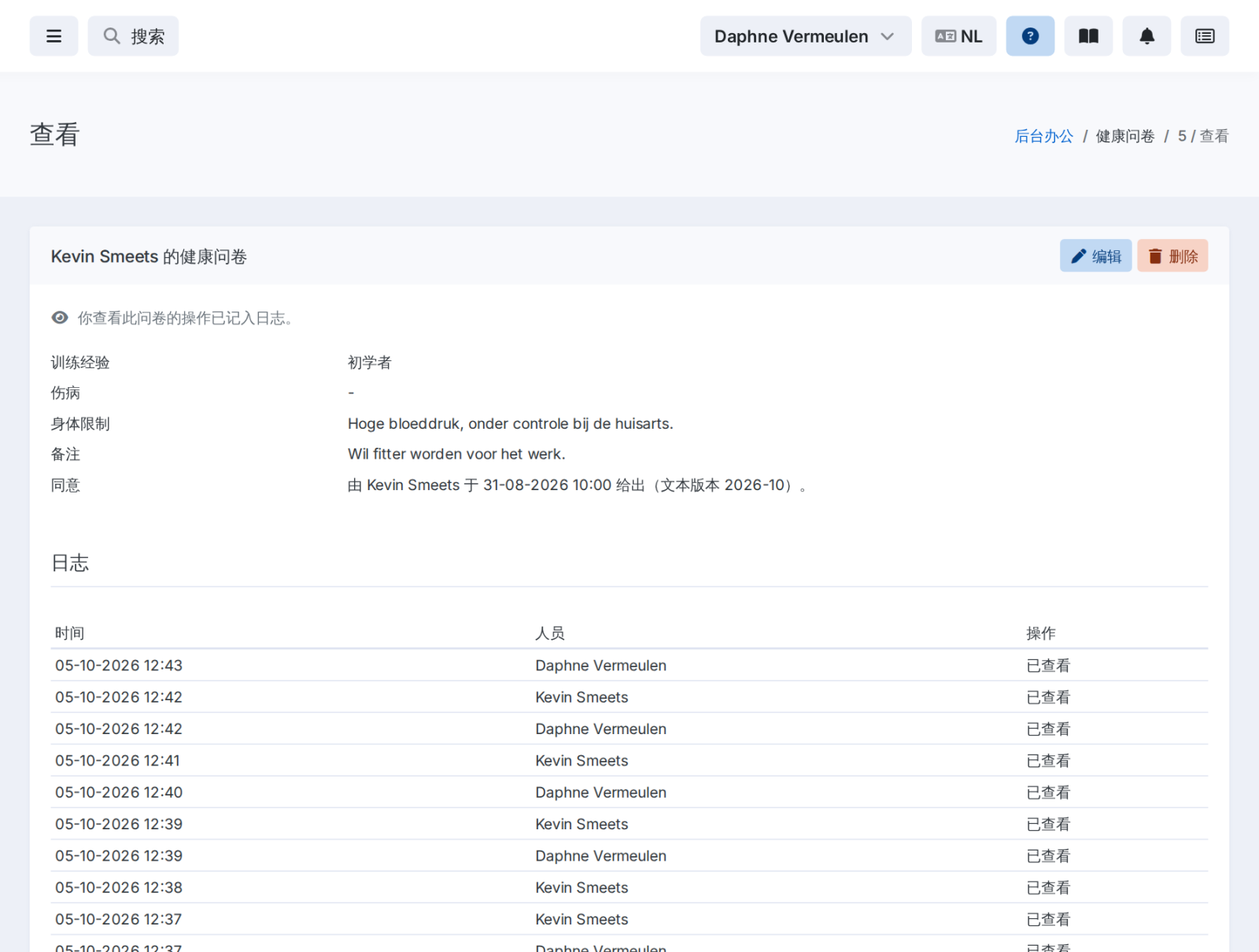Image resolution: width=1259 pixels, height=952 pixels.
Task: Switch language via the NL button
Action: pos(958,36)
